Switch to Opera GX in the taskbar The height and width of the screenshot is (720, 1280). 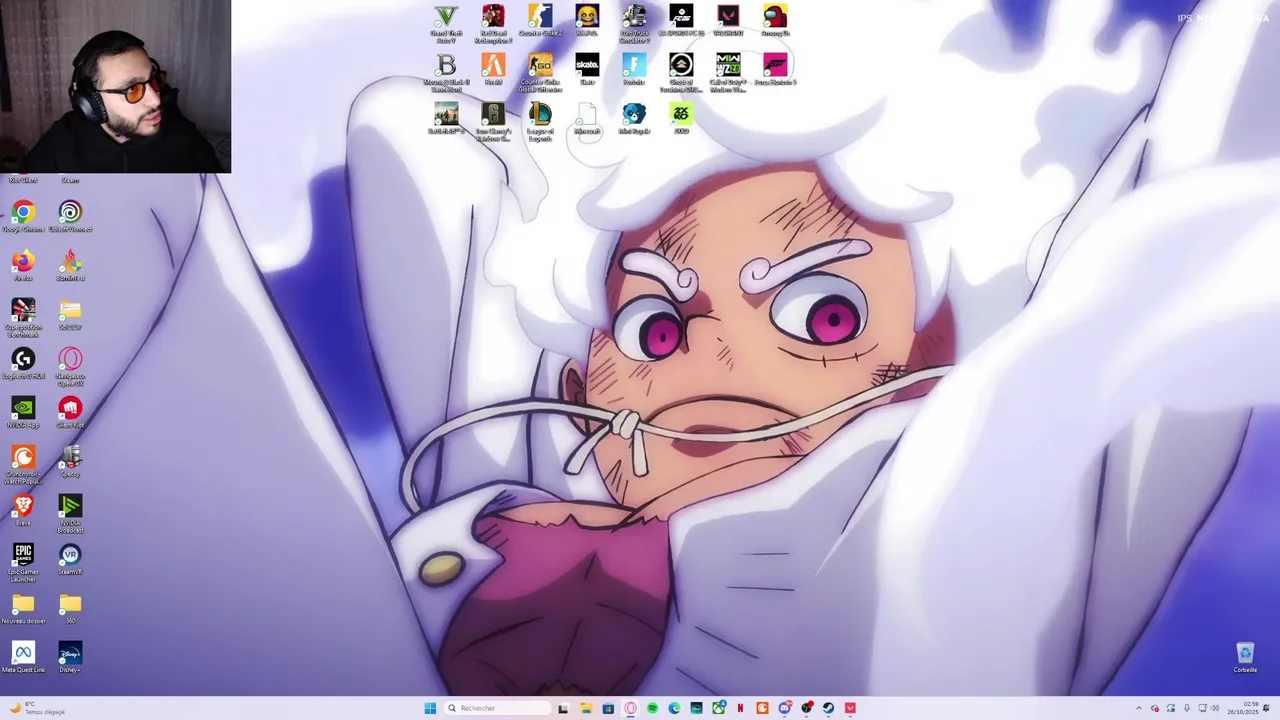[630, 708]
